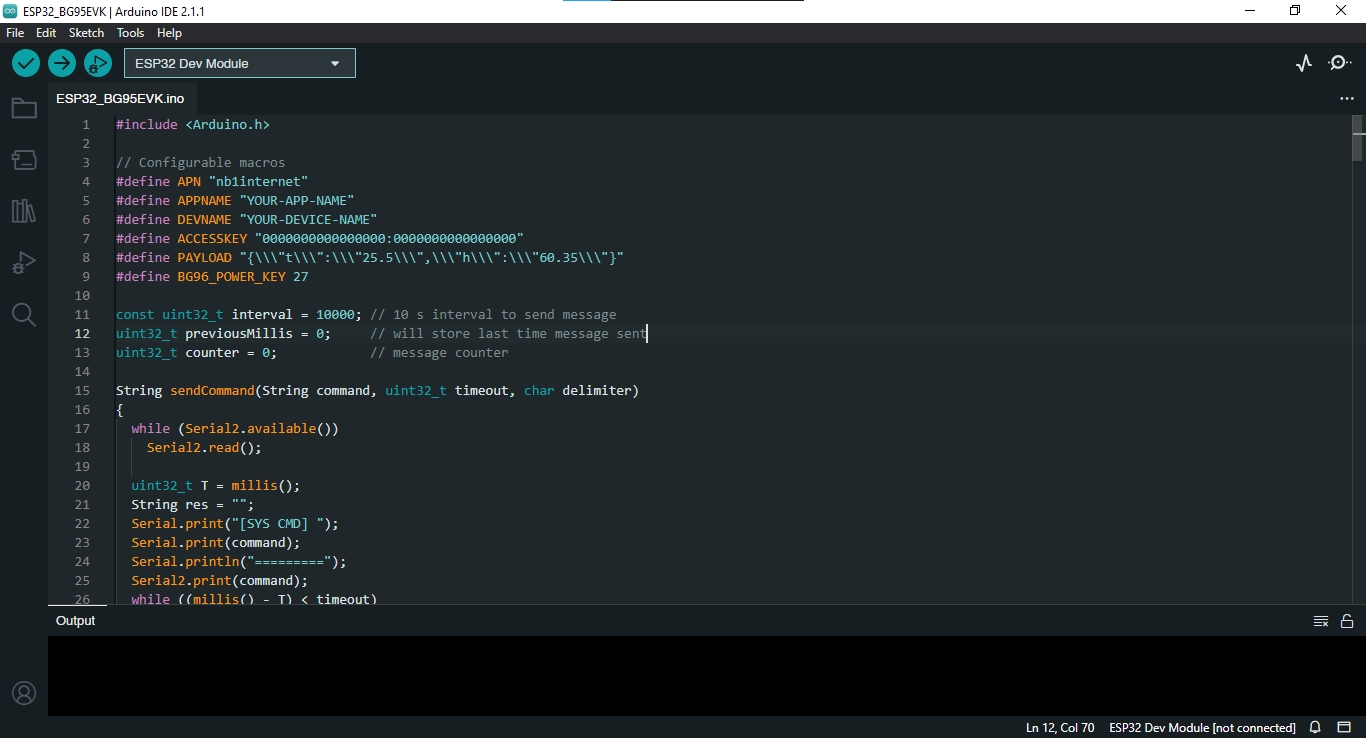Screen dimensions: 1366x738
Task: Launch the Serial Plotter
Action: (1303, 63)
